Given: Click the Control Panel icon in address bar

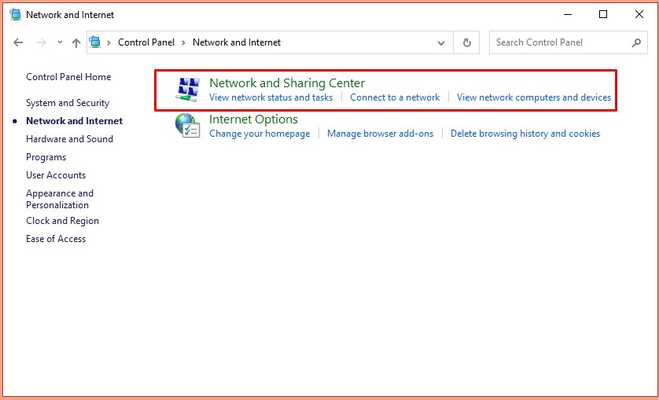Looking at the screenshot, I should click(x=95, y=42).
